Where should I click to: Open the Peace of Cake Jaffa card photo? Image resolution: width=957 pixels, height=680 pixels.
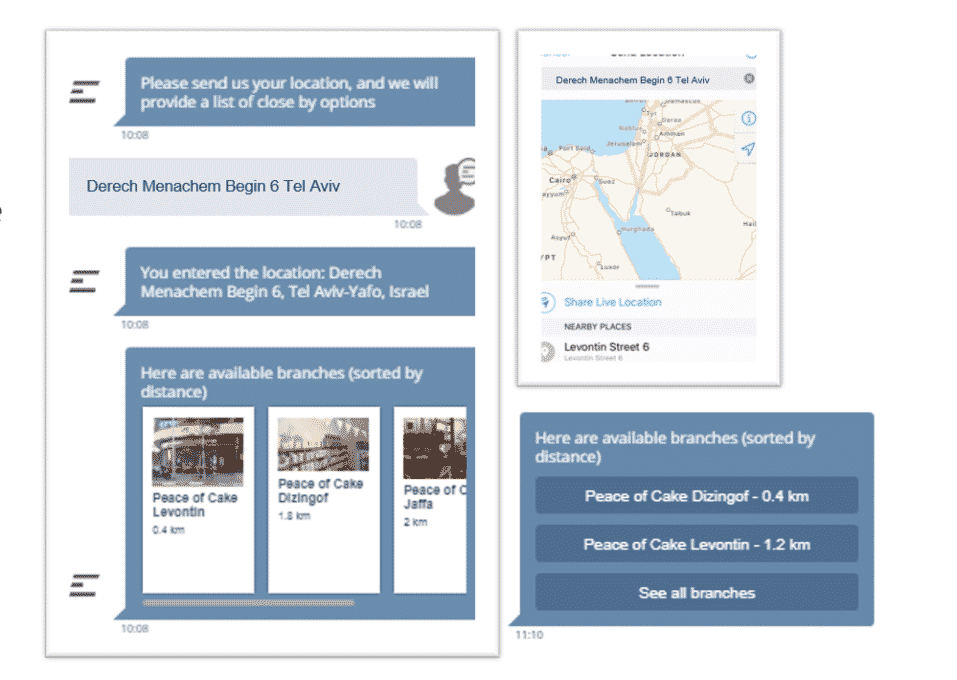pyautogui.click(x=435, y=448)
